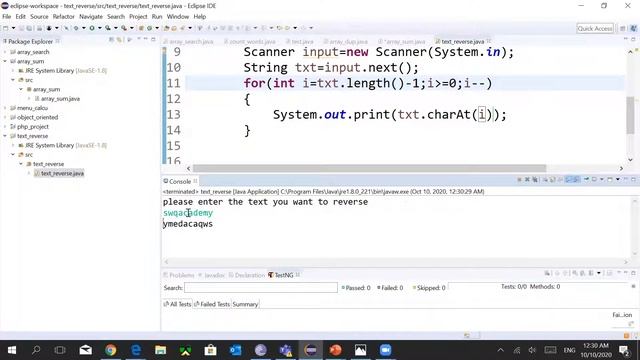The image size is (640, 360).
Task: Click Remove All Terminated Launches in Console
Action: pyautogui.click(x=535, y=180)
